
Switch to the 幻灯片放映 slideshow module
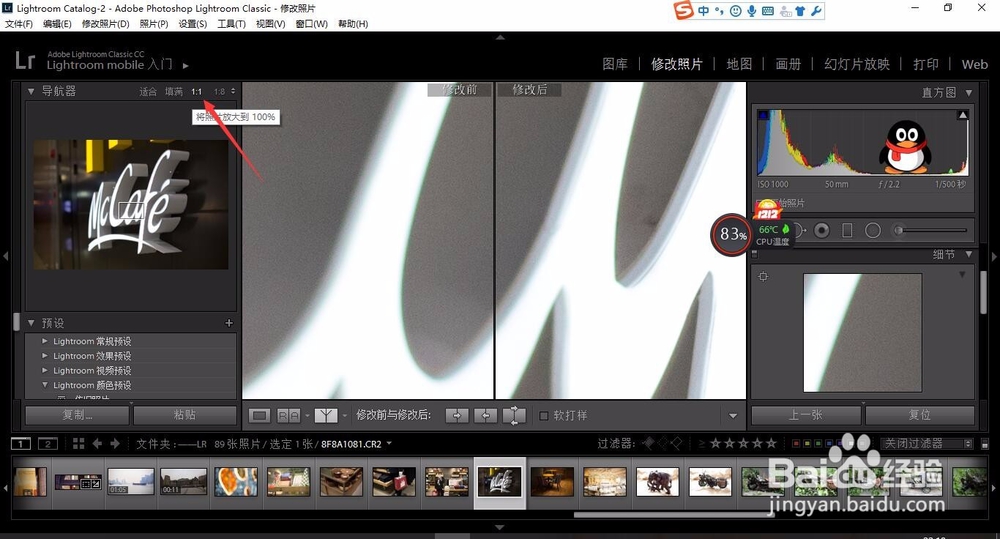[857, 64]
